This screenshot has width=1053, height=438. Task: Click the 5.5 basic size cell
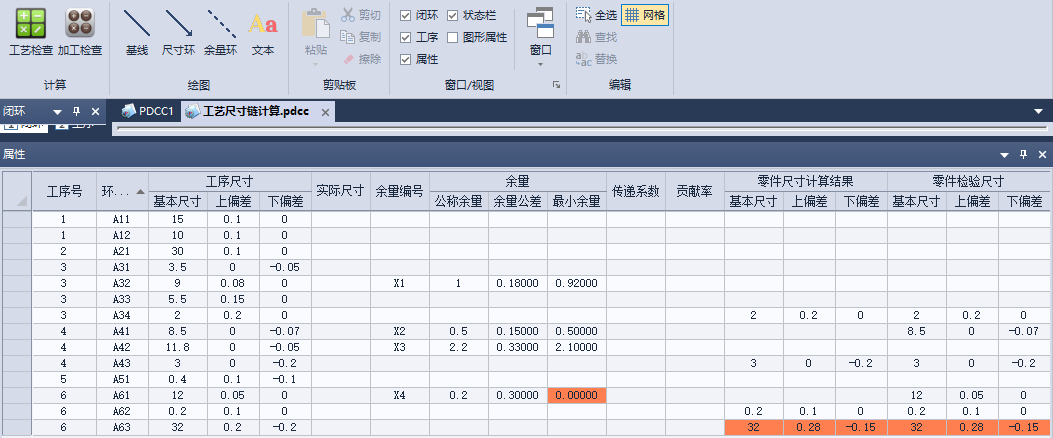click(178, 300)
